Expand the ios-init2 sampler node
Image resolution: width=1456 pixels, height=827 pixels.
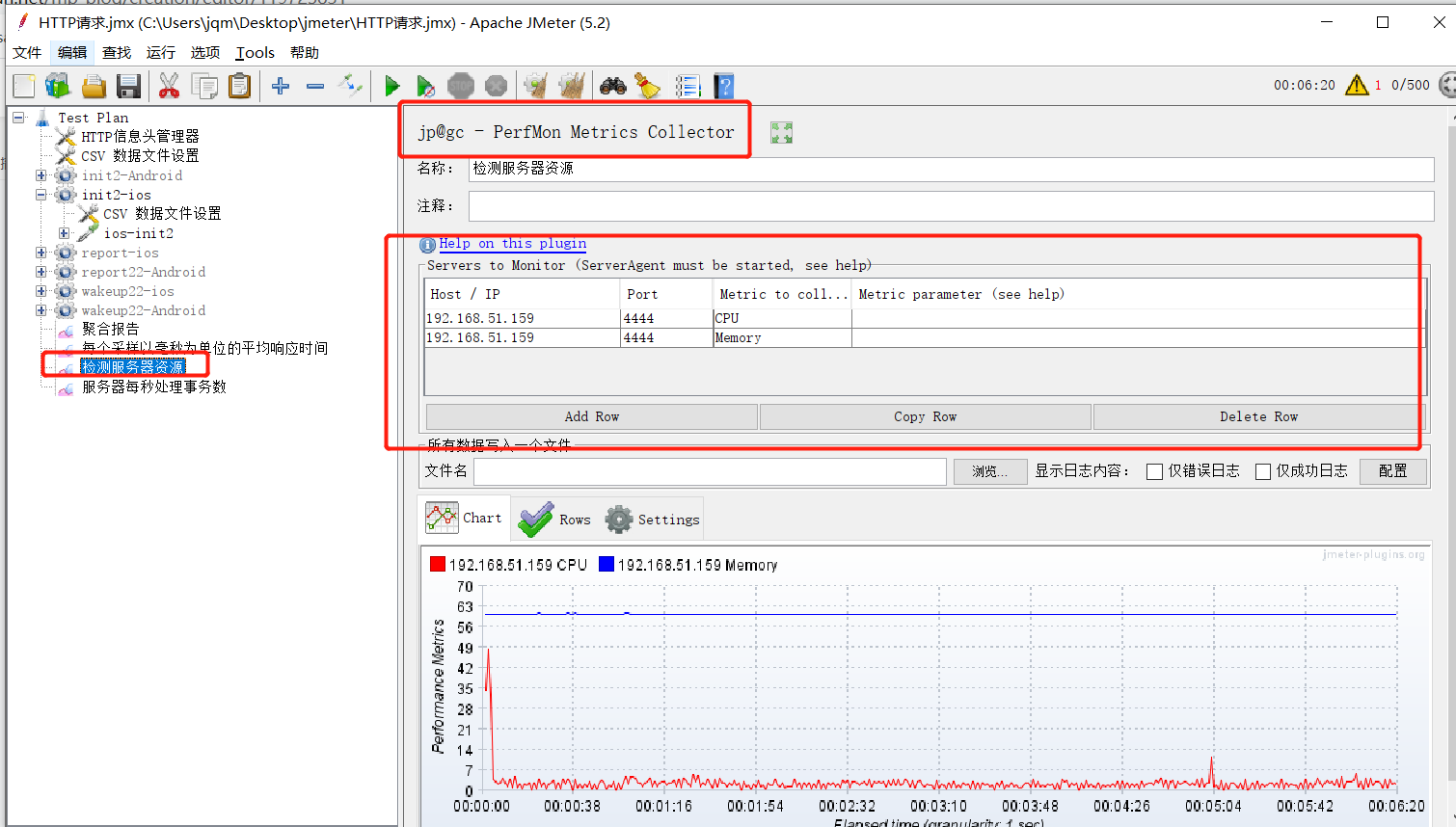65,233
